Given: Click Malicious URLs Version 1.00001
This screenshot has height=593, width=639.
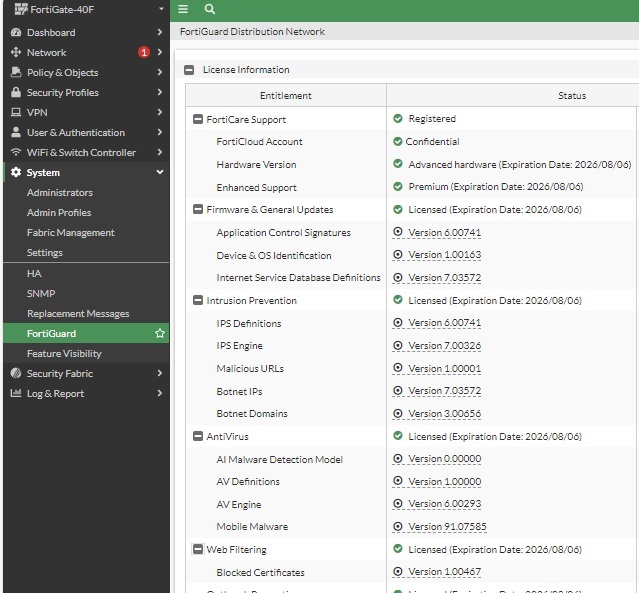Looking at the screenshot, I should click(445, 368).
